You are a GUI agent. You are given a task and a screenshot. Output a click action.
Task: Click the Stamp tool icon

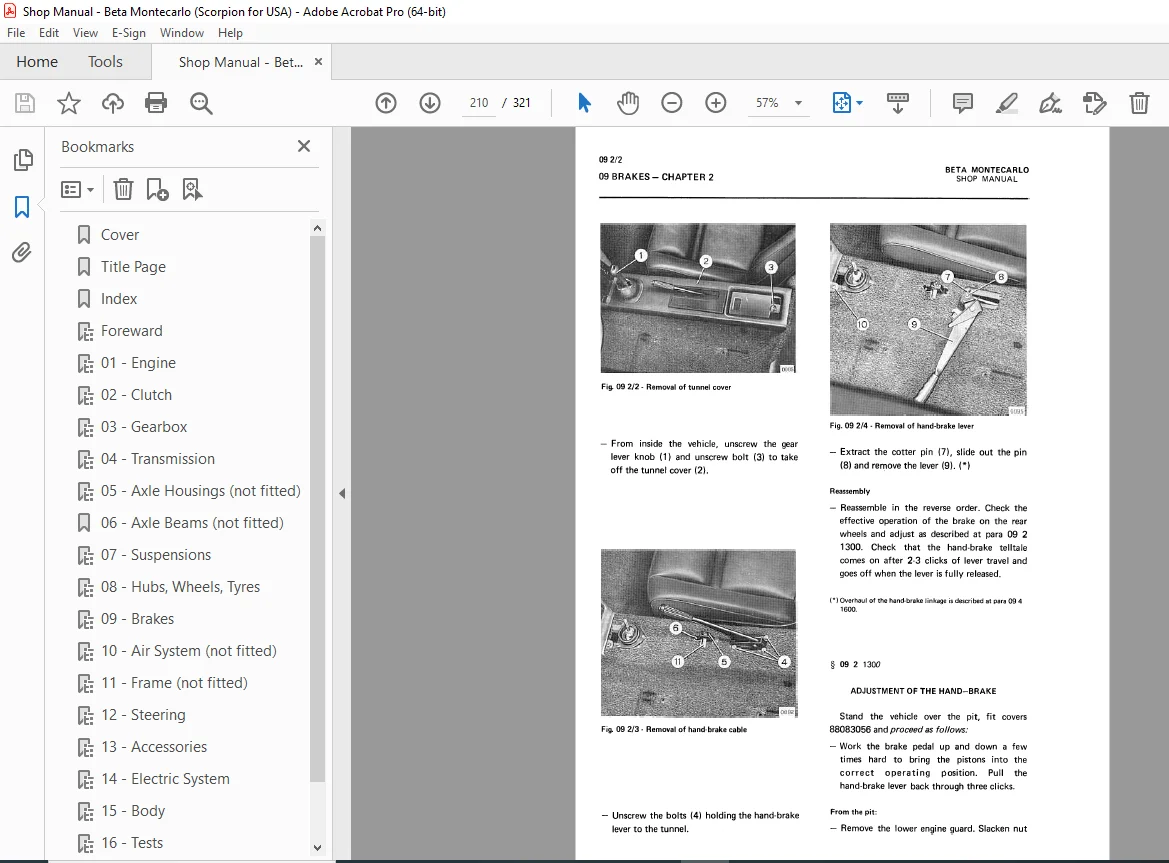(1094, 103)
